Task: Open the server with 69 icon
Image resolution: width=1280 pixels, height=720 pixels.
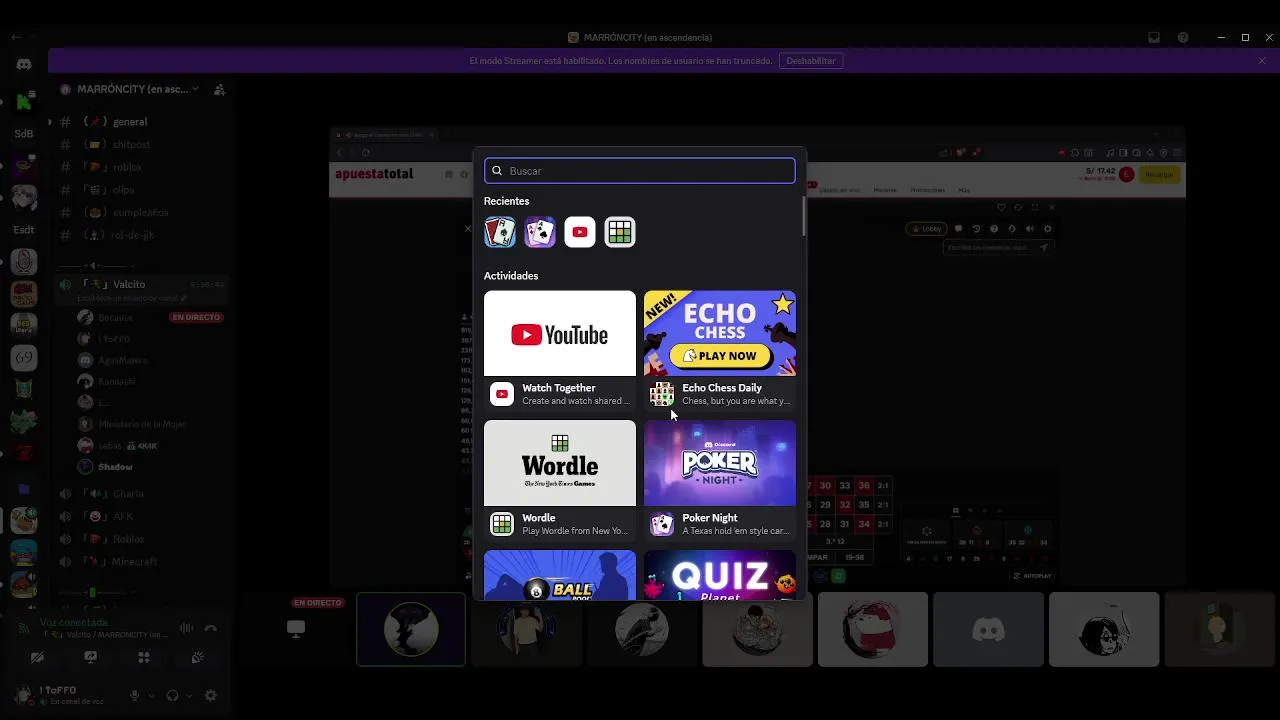Action: (x=24, y=357)
